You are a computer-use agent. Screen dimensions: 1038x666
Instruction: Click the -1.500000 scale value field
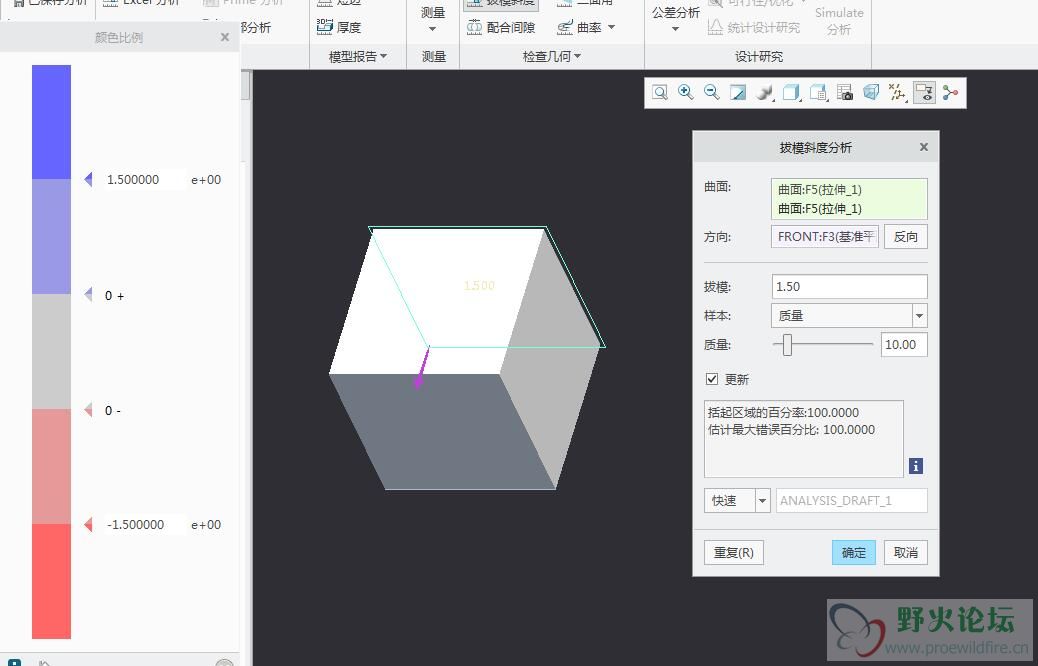coord(146,525)
